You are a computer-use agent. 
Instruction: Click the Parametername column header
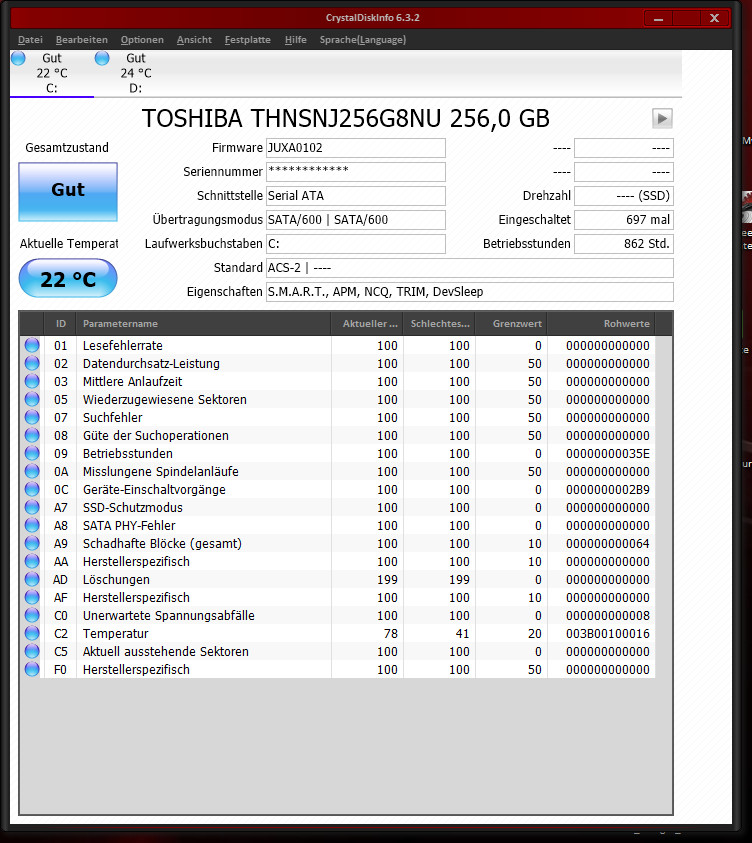203,324
